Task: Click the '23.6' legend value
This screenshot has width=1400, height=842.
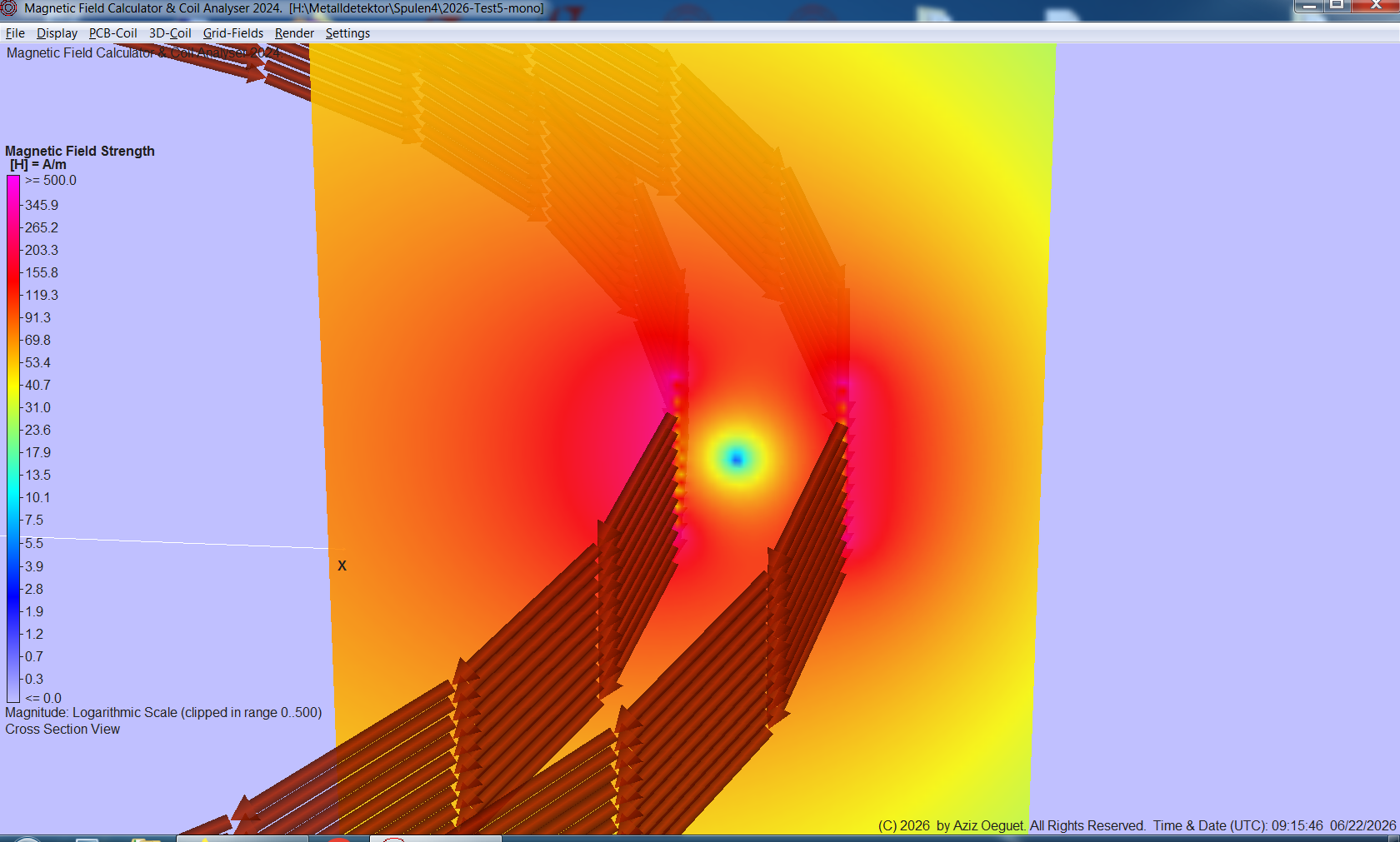Action: click(37, 430)
